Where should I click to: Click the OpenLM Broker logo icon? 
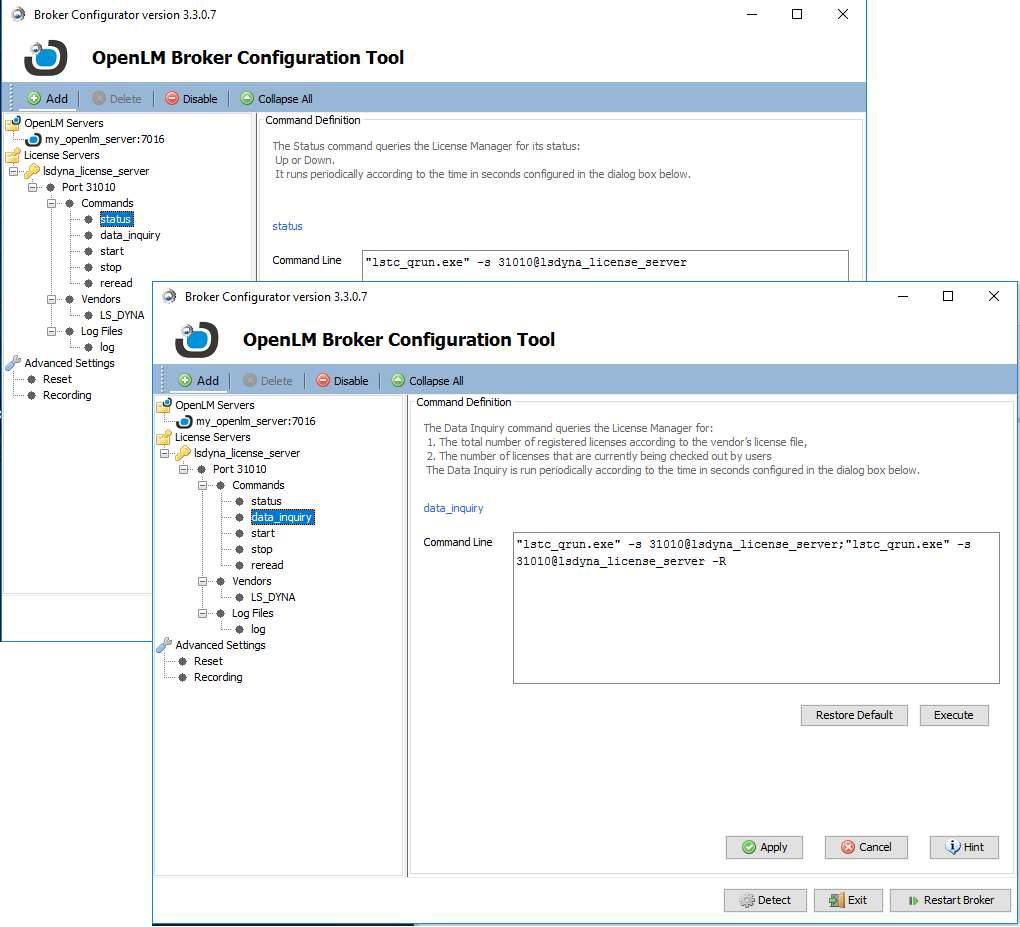[x=197, y=340]
